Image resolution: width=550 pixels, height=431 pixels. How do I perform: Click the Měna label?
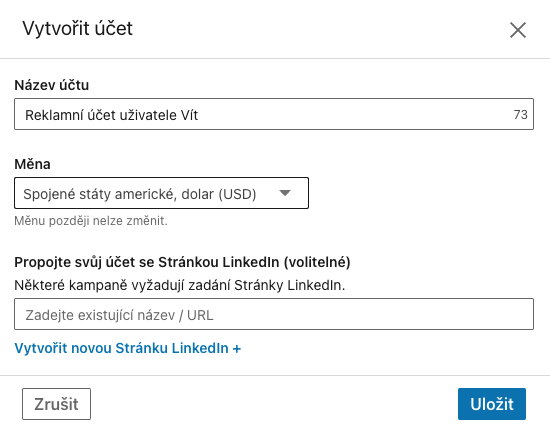click(x=32, y=164)
